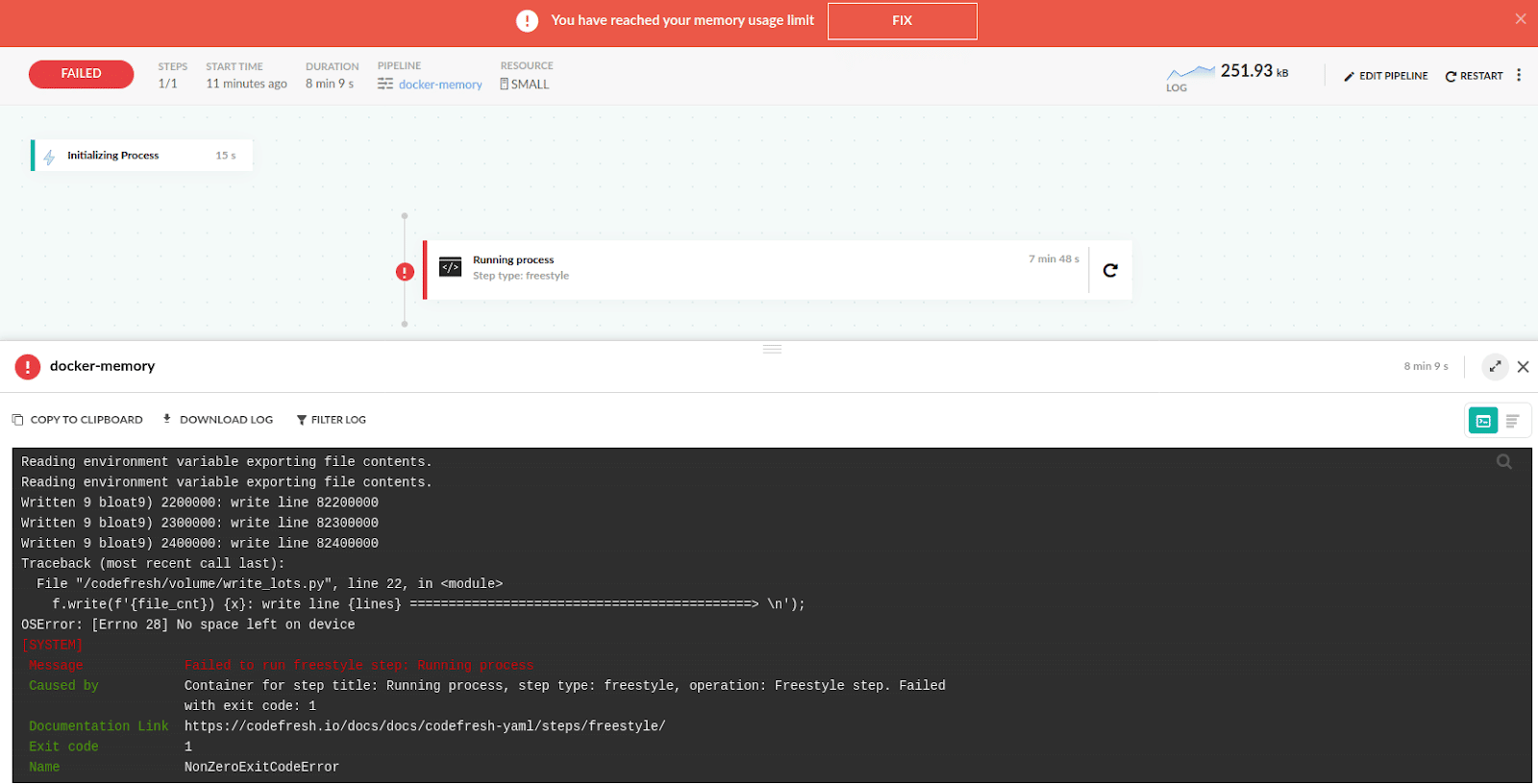Click the retry icon on Running process step
Screen dimensions: 1538x784
pos(1110,271)
